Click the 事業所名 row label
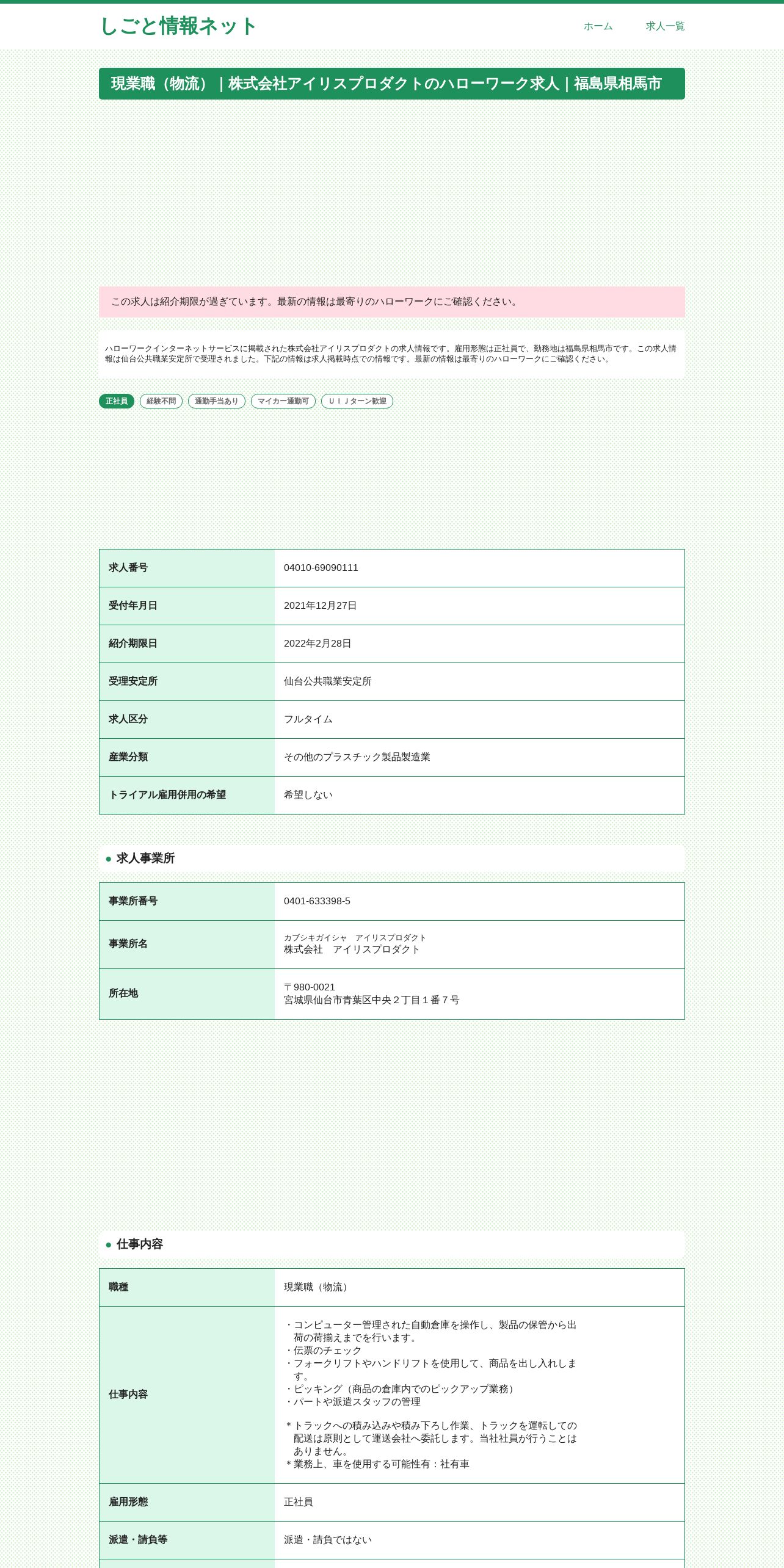 pyautogui.click(x=128, y=944)
